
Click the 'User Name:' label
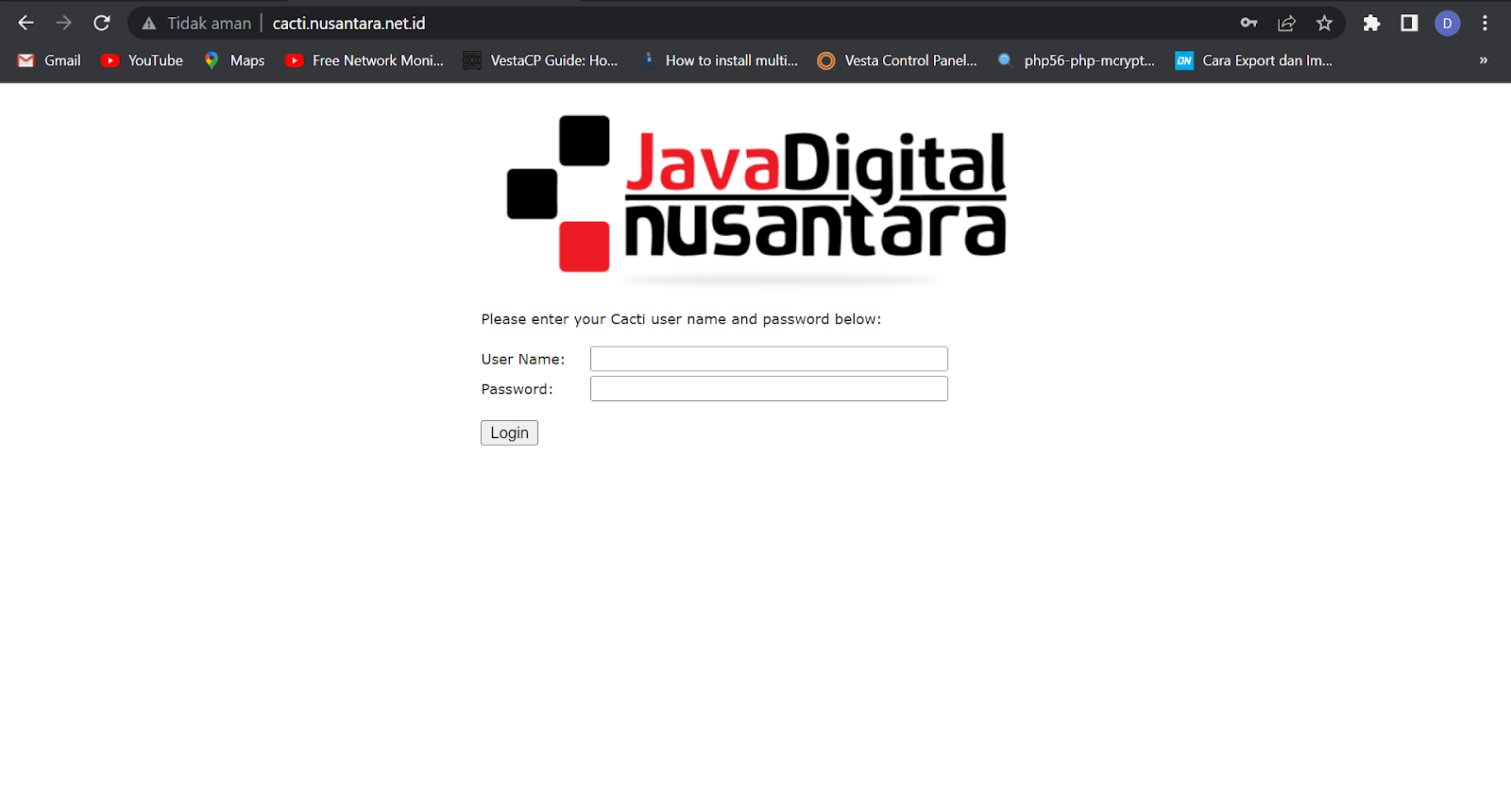523,359
